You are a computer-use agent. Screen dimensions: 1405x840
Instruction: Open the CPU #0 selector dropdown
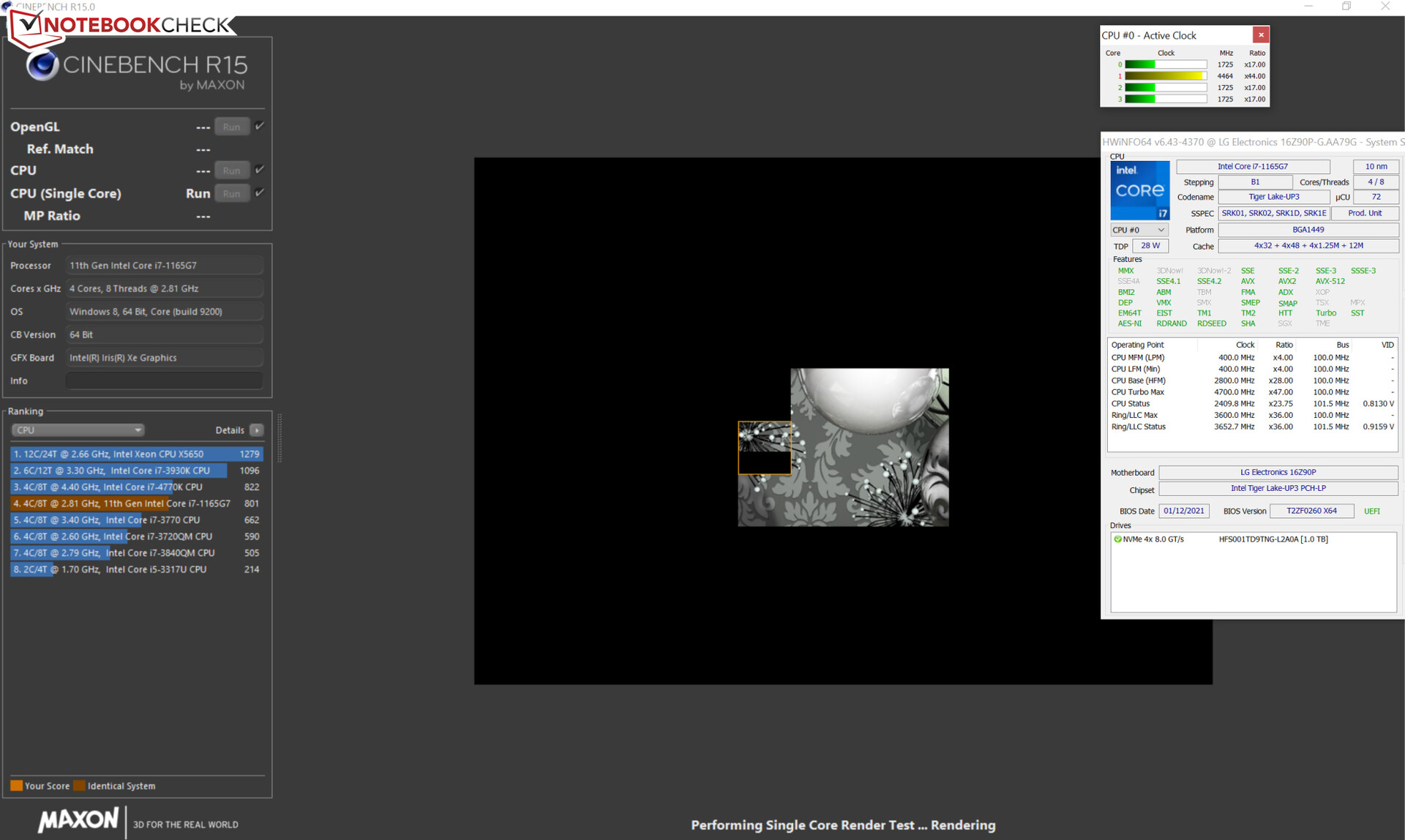(x=1139, y=230)
